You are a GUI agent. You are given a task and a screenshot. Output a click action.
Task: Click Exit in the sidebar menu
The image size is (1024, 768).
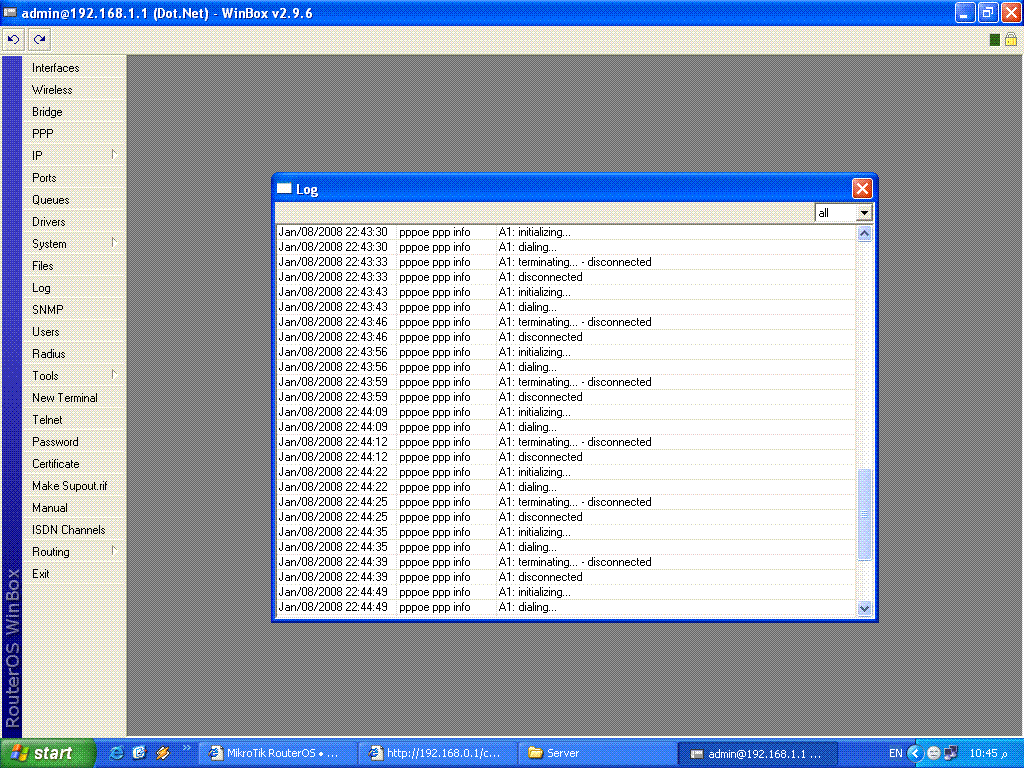[74, 574]
